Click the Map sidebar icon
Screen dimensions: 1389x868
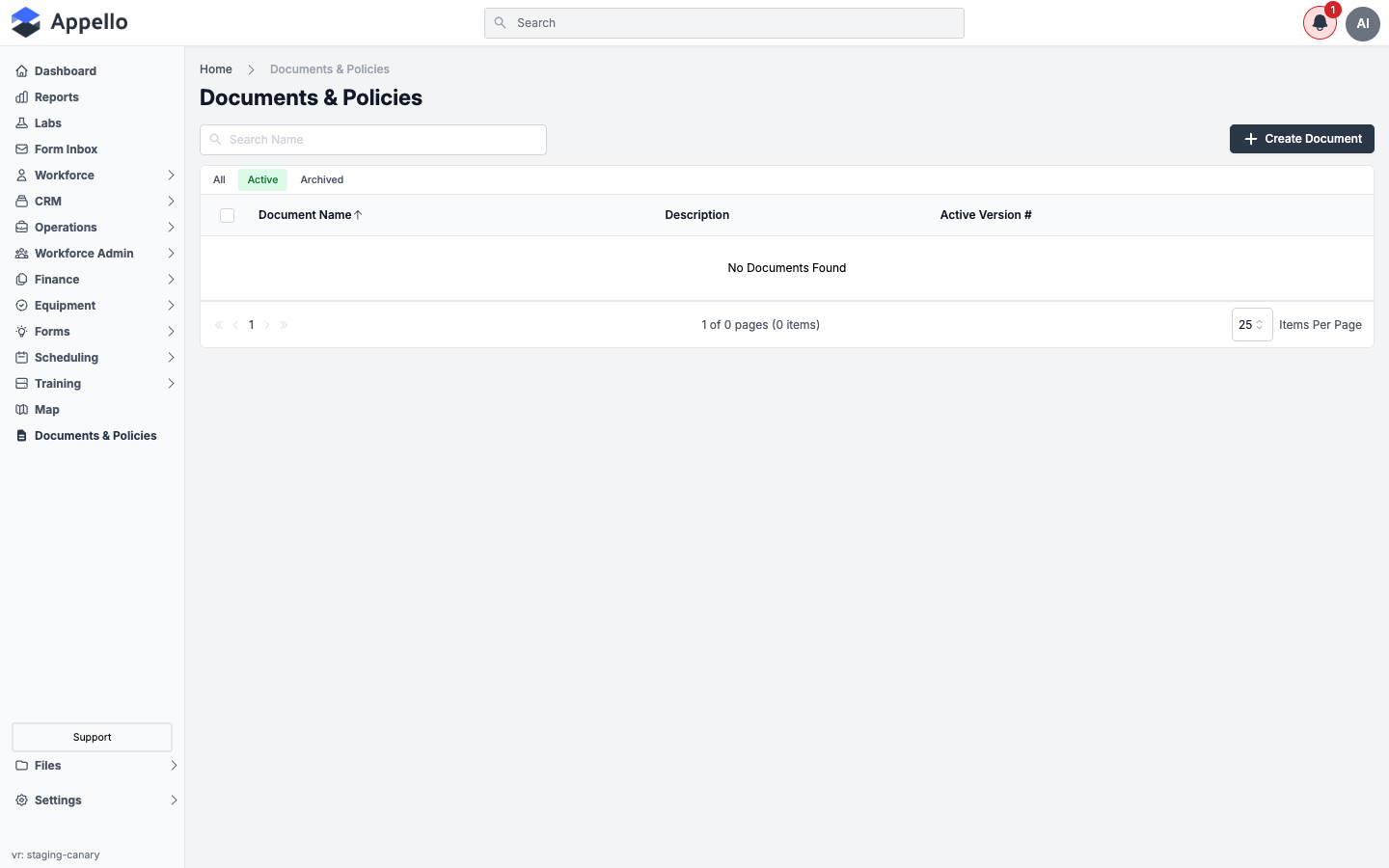point(21,410)
